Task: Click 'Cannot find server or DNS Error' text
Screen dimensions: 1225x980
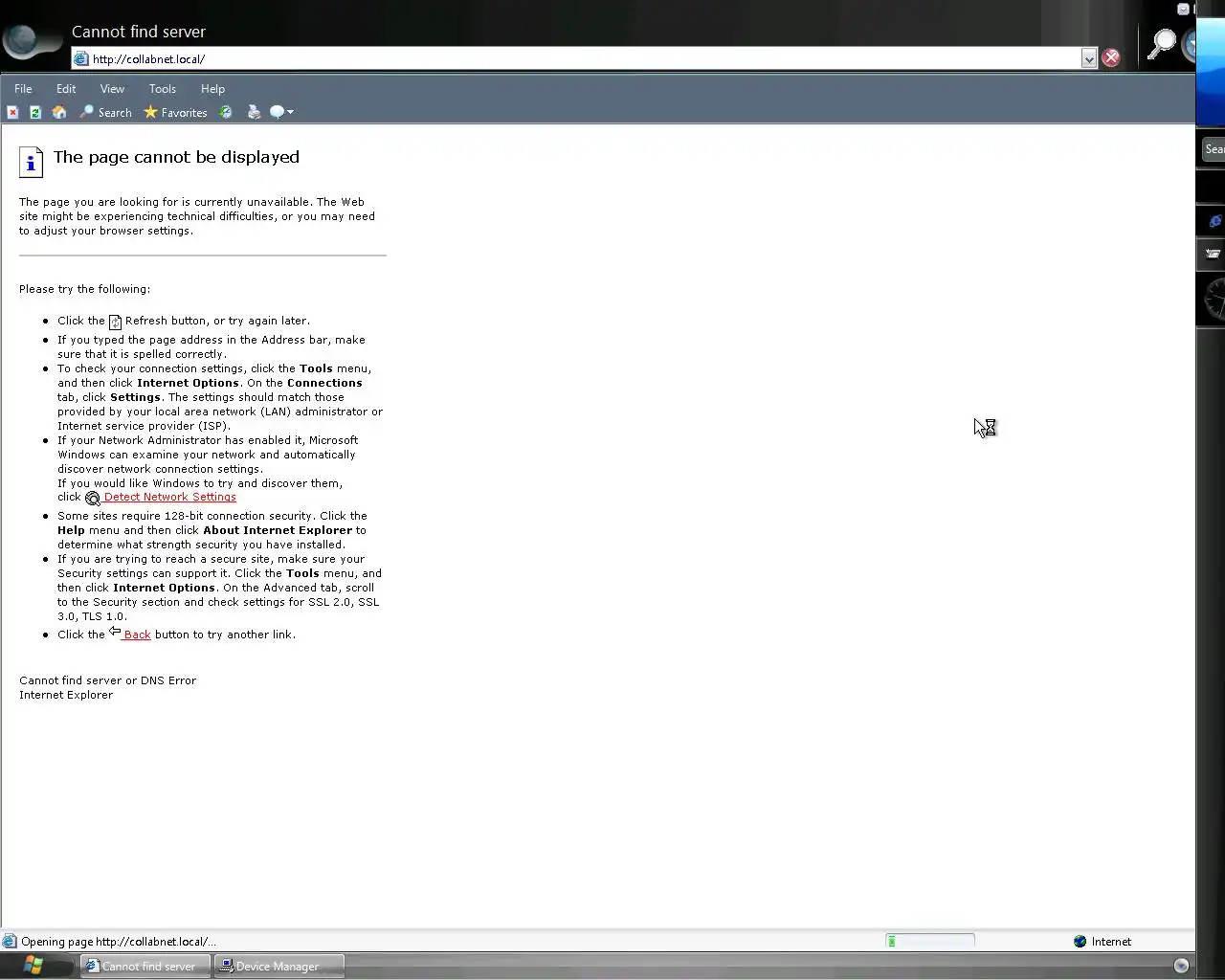Action: [x=107, y=681]
